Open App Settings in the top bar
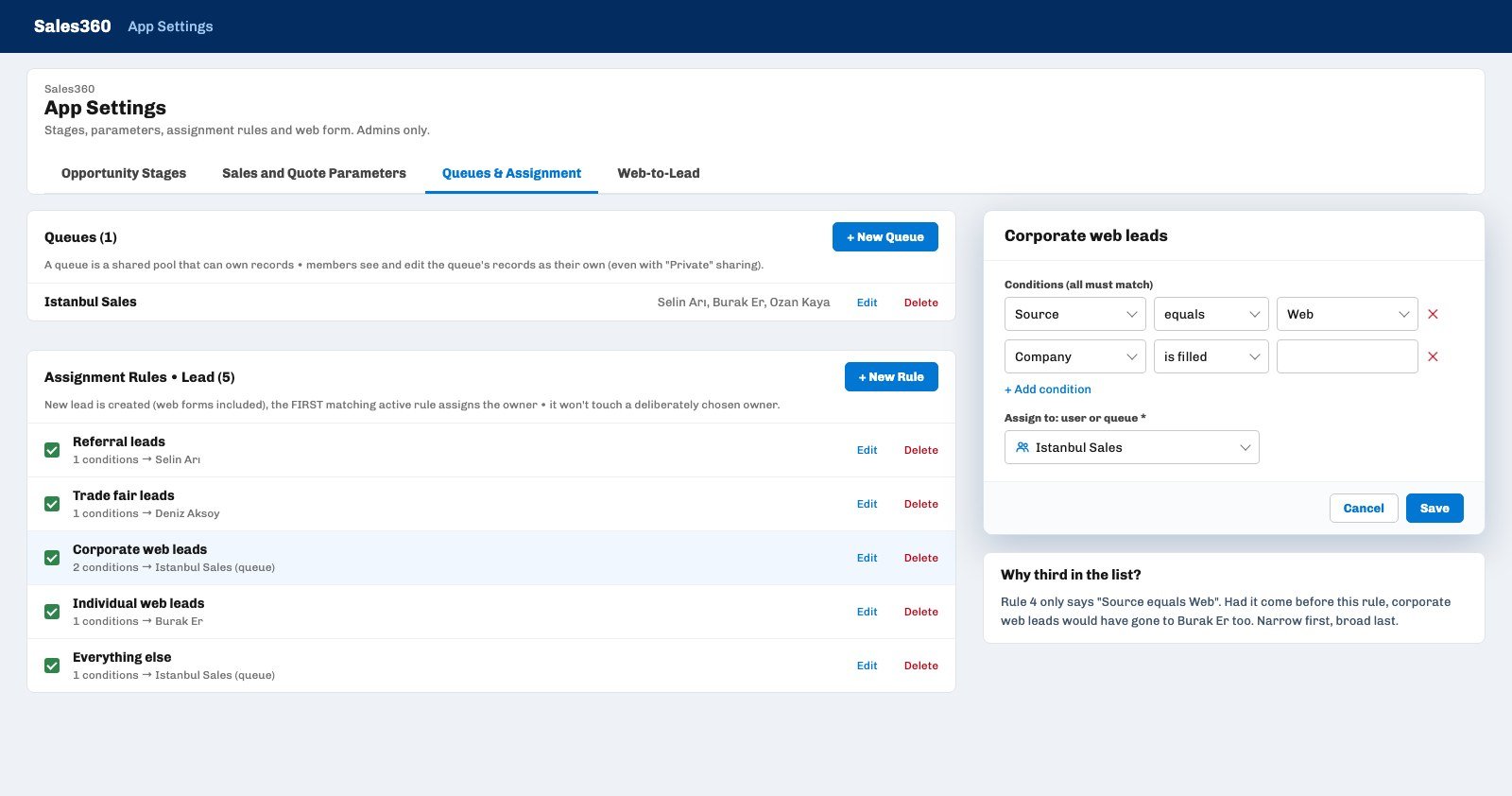Screen dimensions: 1512x796 pos(170,26)
